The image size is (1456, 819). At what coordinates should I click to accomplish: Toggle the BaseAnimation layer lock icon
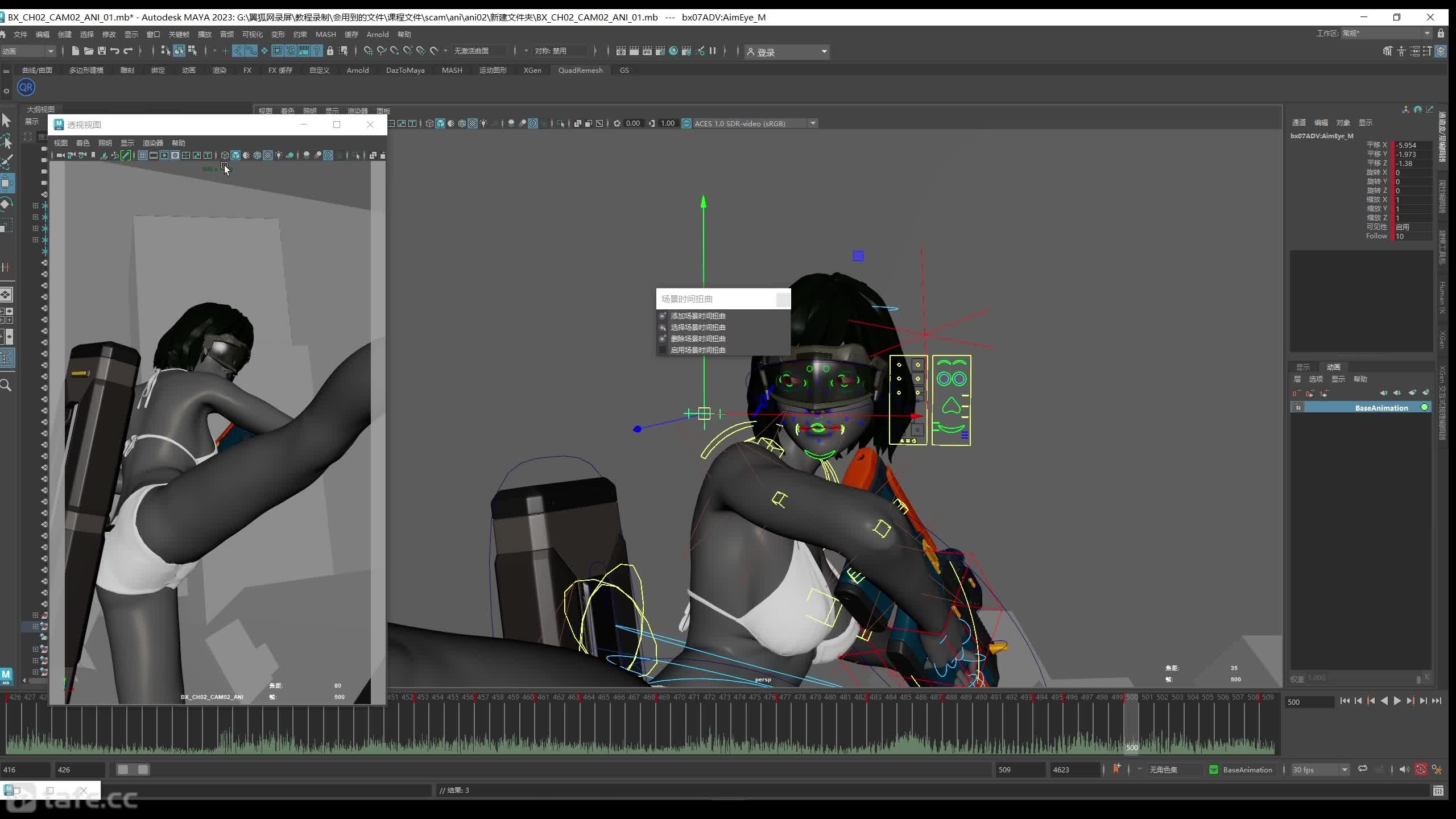tap(1298, 407)
